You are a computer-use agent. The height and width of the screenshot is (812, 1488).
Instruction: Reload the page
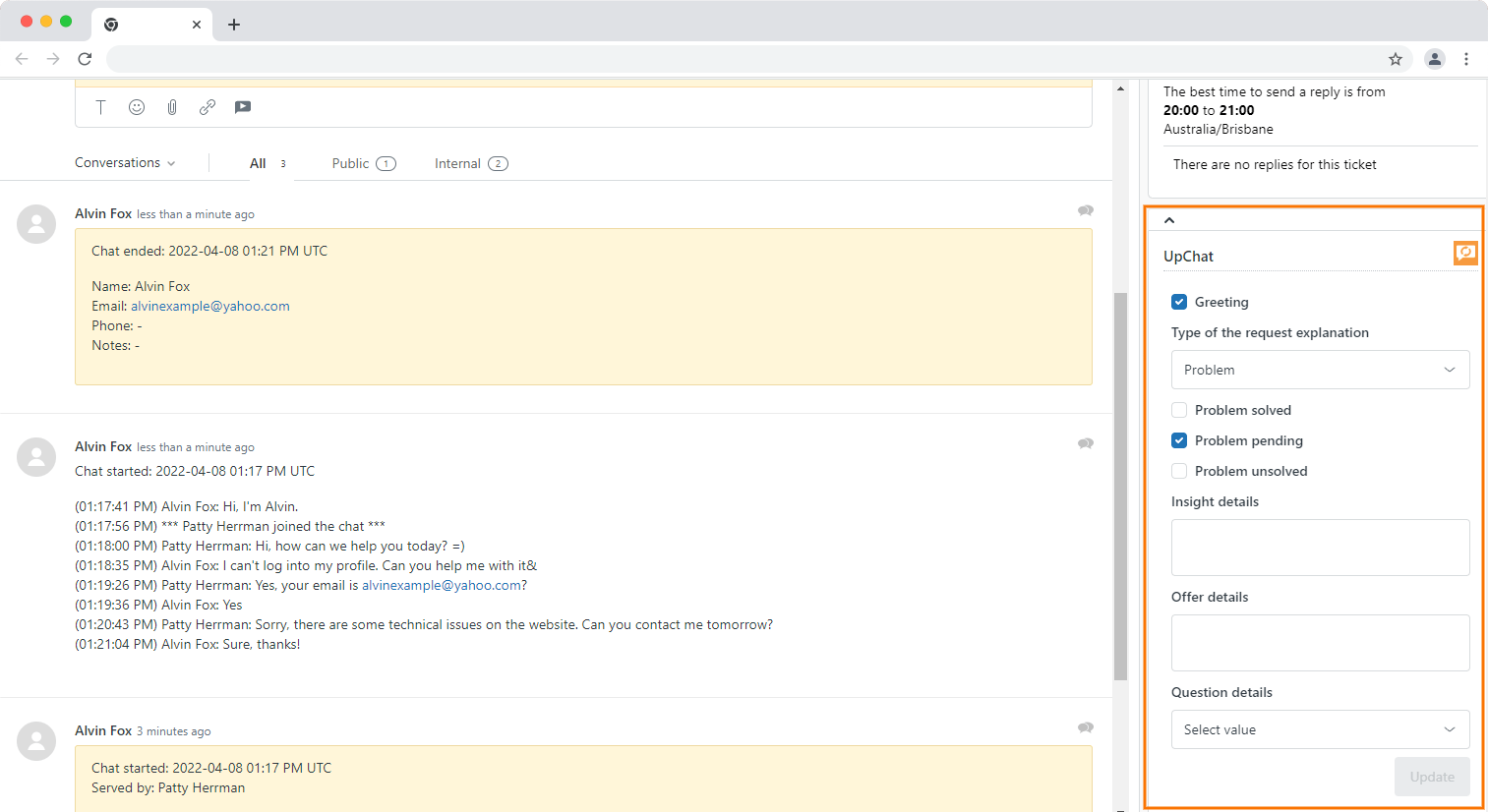85,59
